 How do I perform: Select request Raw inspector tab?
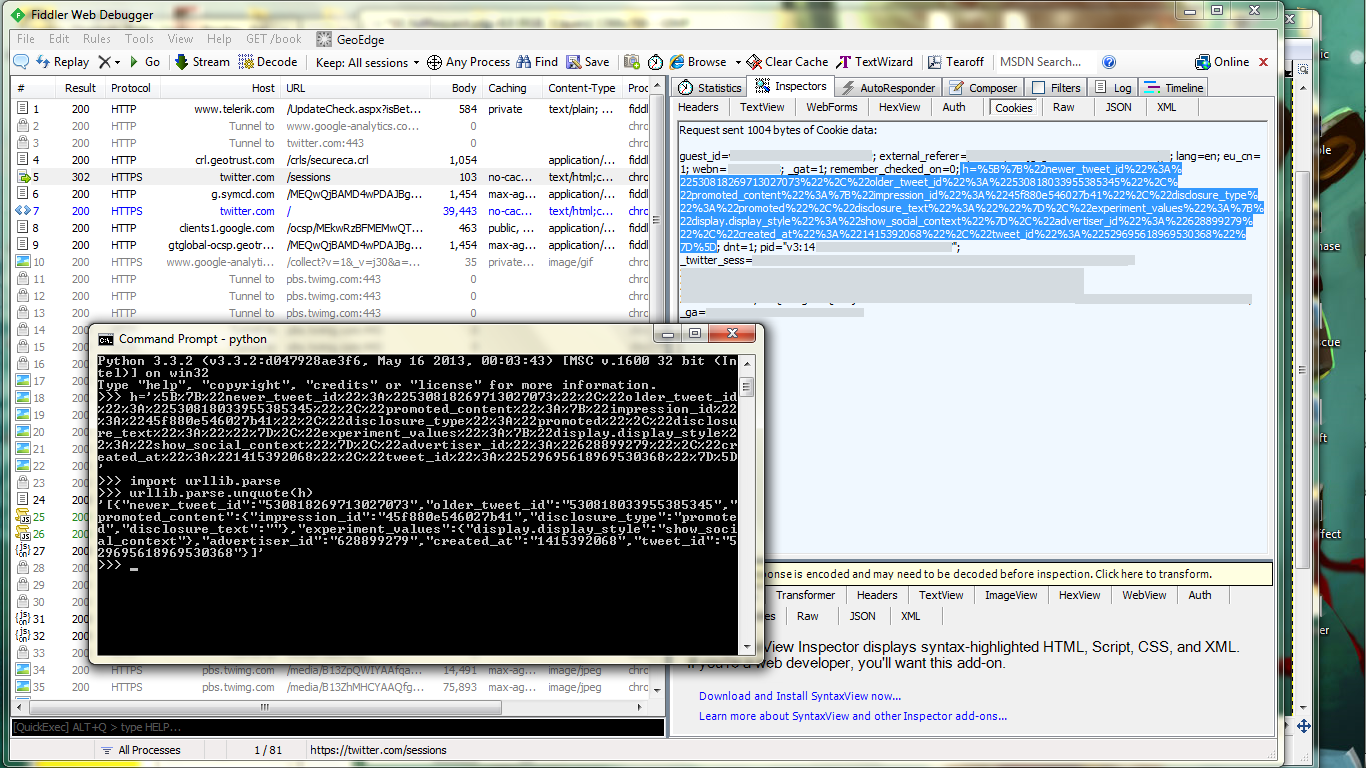[1064, 107]
